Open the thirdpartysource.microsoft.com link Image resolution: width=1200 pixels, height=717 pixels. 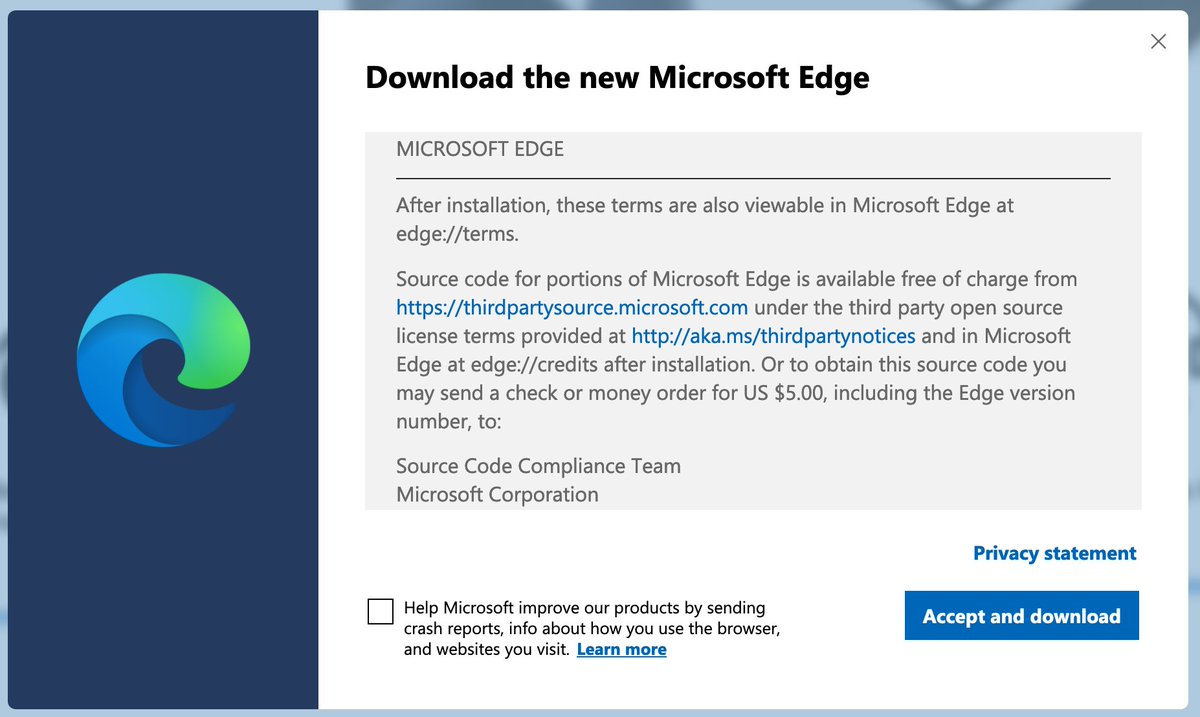(572, 307)
